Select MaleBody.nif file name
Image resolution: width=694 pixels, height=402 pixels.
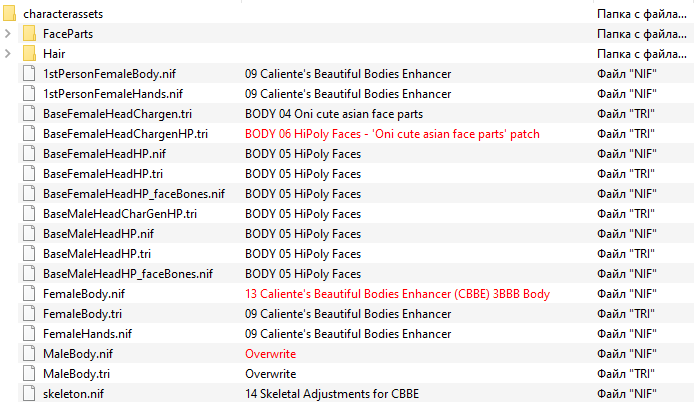pos(77,354)
